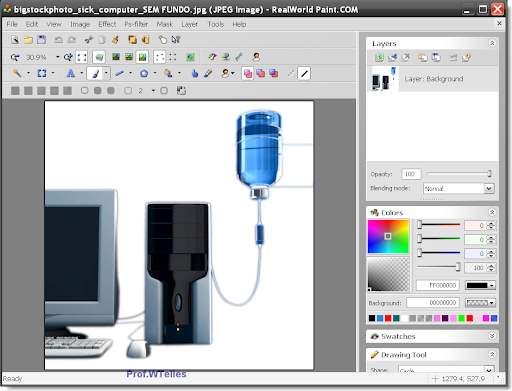
Task: Pick the bright green palette swatch
Action: coord(461,318)
